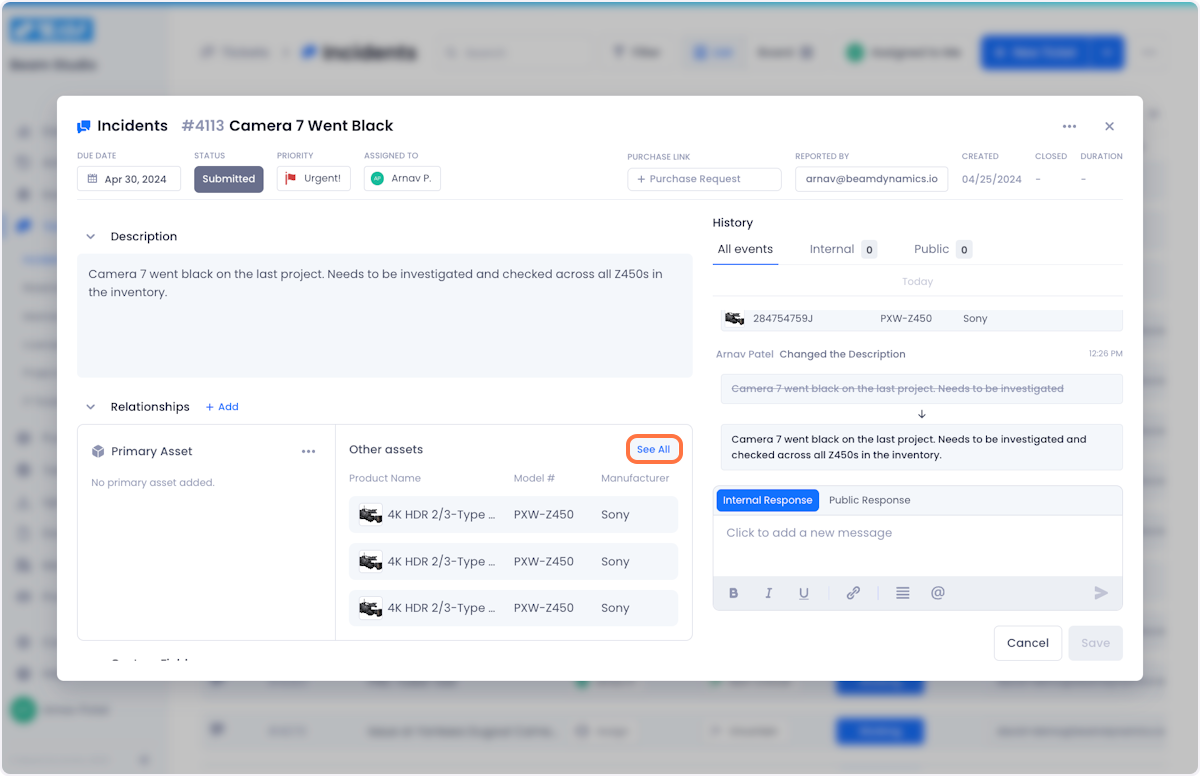Click the third asset camera thumbnail
This screenshot has width=1200, height=776.
tap(371, 608)
